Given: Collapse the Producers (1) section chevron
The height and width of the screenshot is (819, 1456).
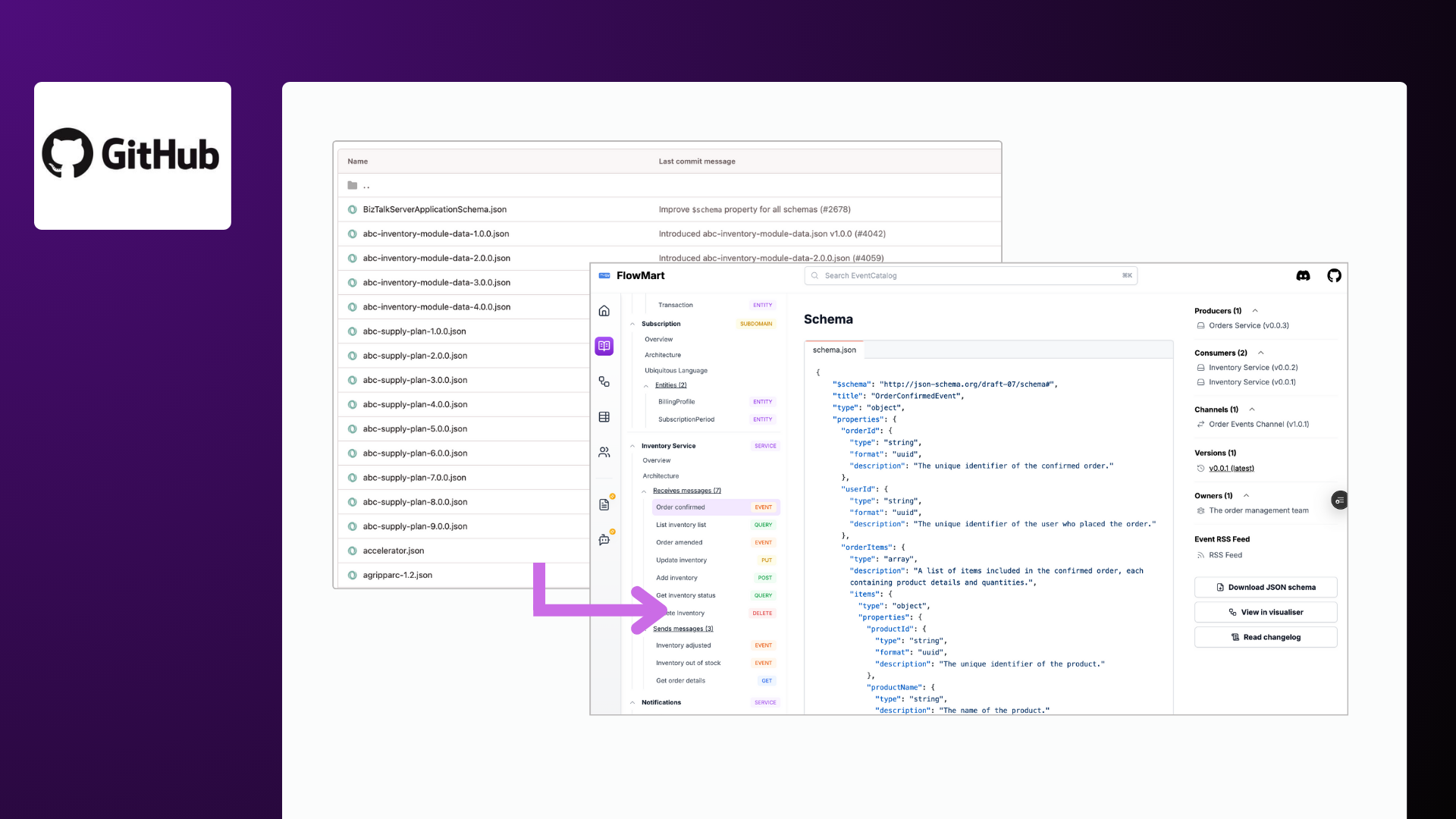Looking at the screenshot, I should [x=1255, y=311].
